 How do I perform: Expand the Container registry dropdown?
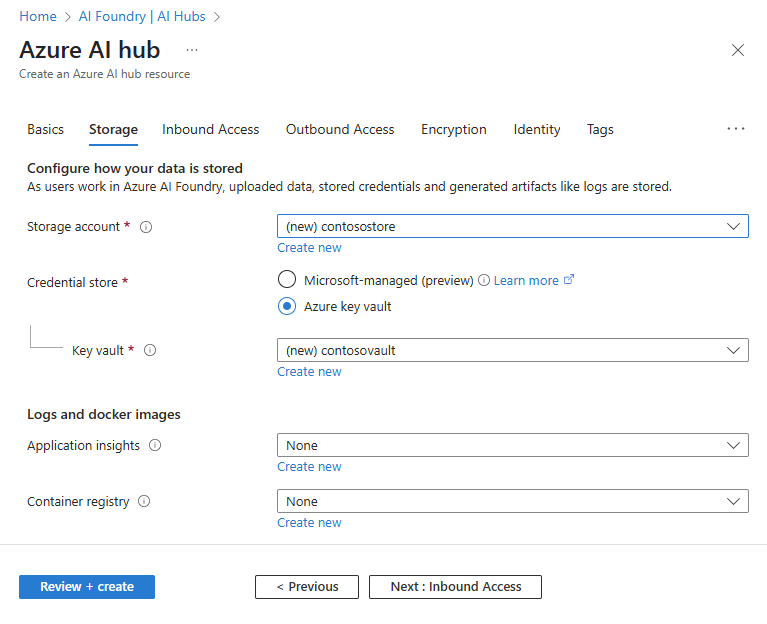point(513,501)
